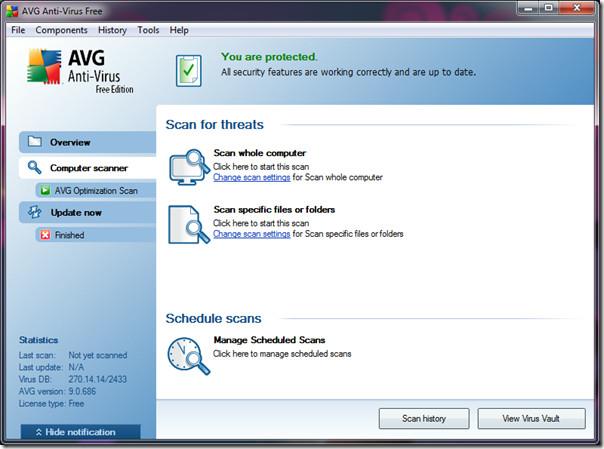Viewport: 604px width, 449px height.
Task: Click 'License type: Free' text
Action: point(51,404)
